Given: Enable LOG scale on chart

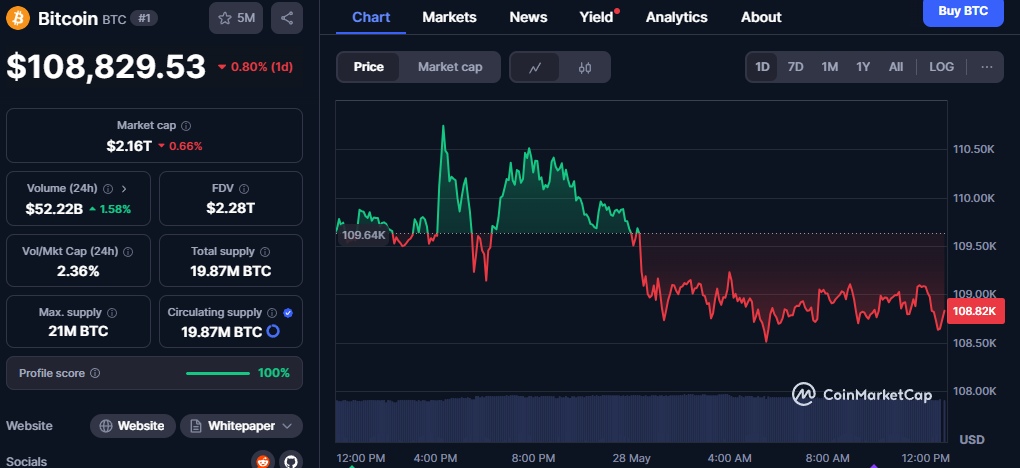Looking at the screenshot, I should coord(941,67).
